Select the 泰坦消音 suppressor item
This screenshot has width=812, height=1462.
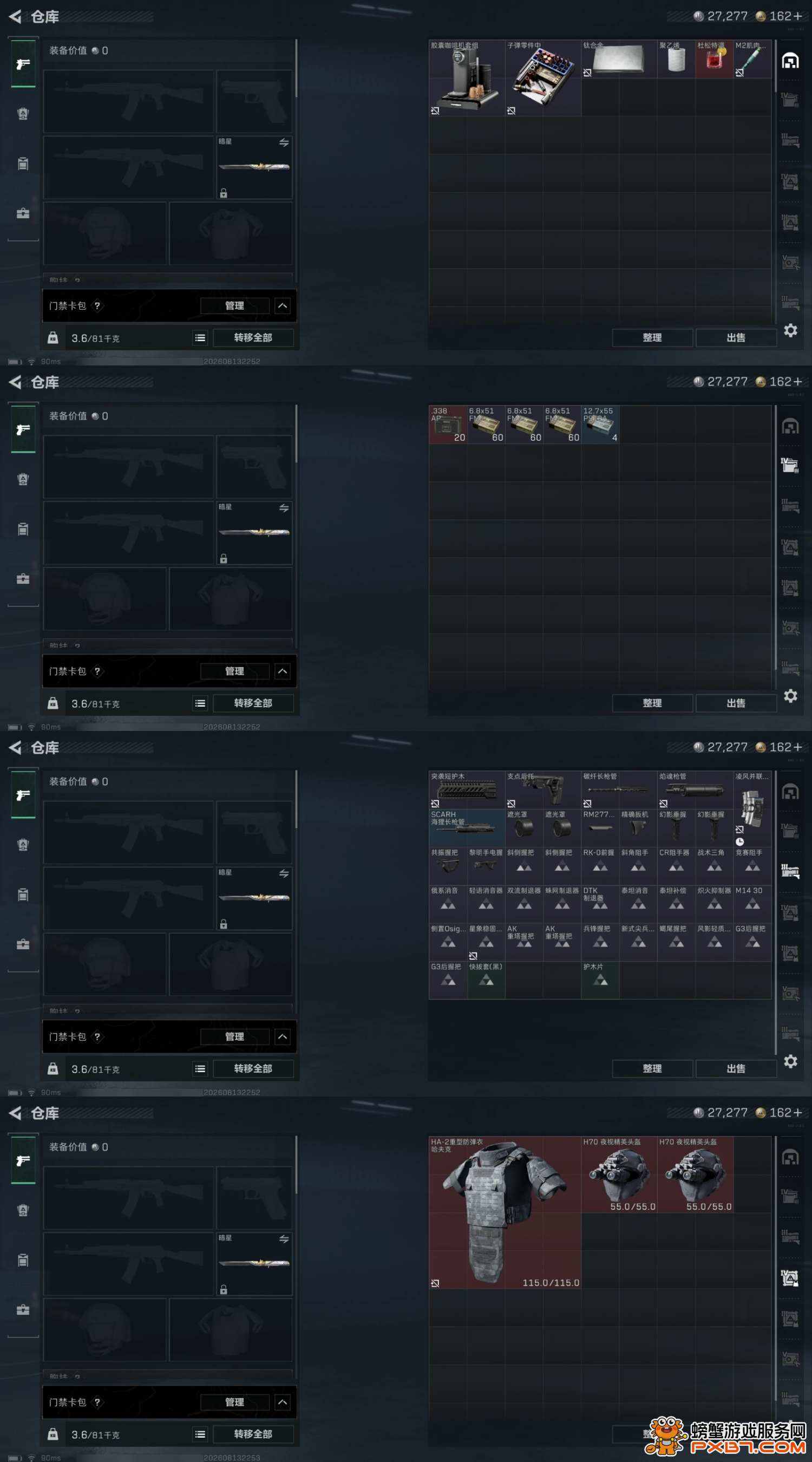coord(638,904)
